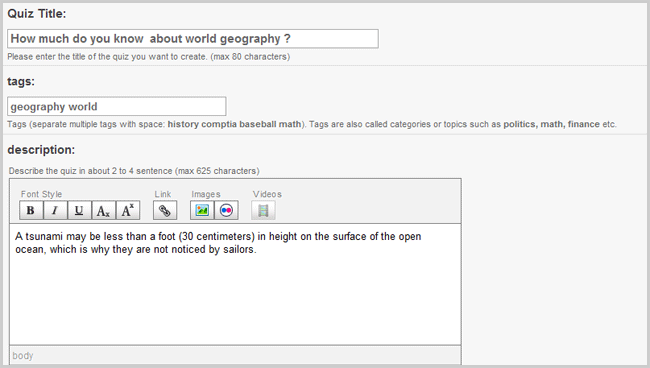Click the 'description:' heading
650x368 pixels.
(x=41, y=150)
